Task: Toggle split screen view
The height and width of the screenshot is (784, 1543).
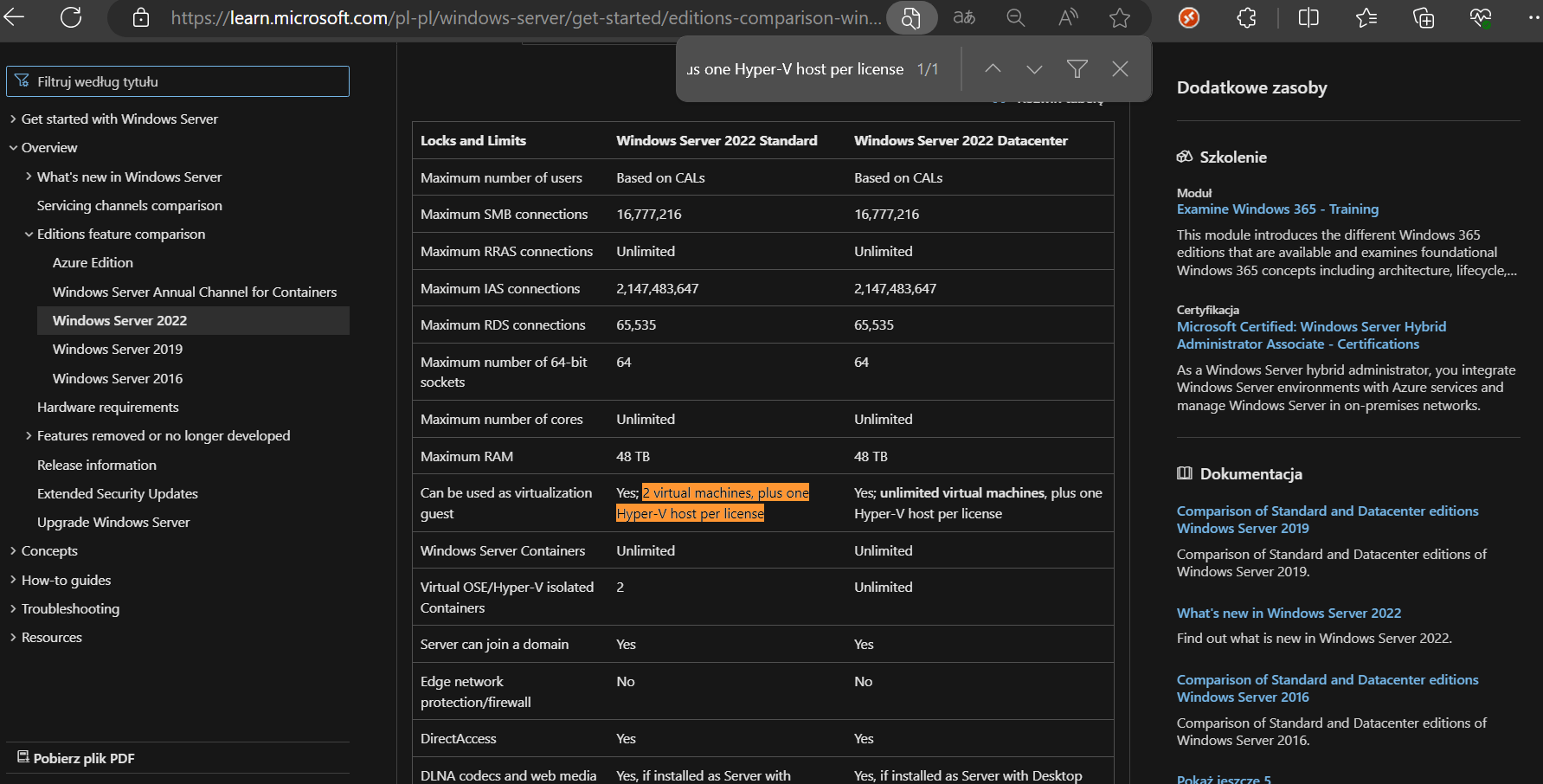Action: pos(1308,17)
